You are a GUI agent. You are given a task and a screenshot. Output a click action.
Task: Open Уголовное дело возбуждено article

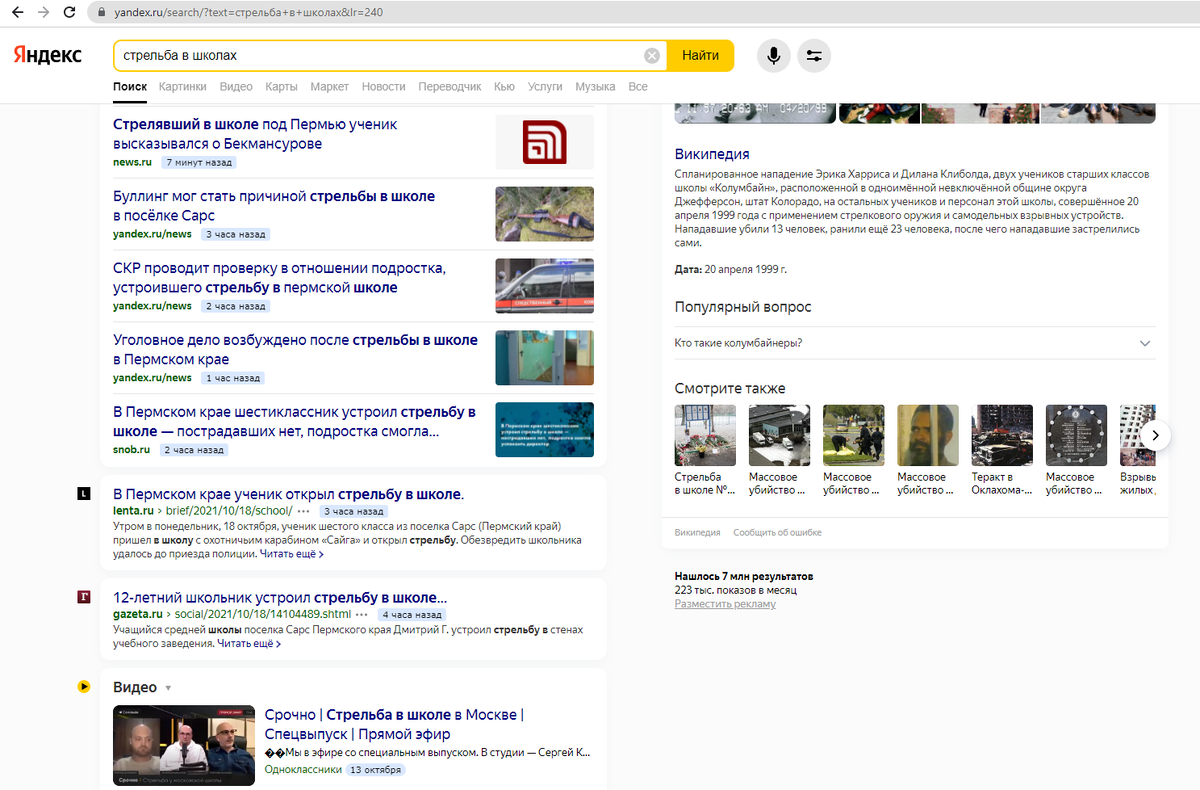coord(295,350)
